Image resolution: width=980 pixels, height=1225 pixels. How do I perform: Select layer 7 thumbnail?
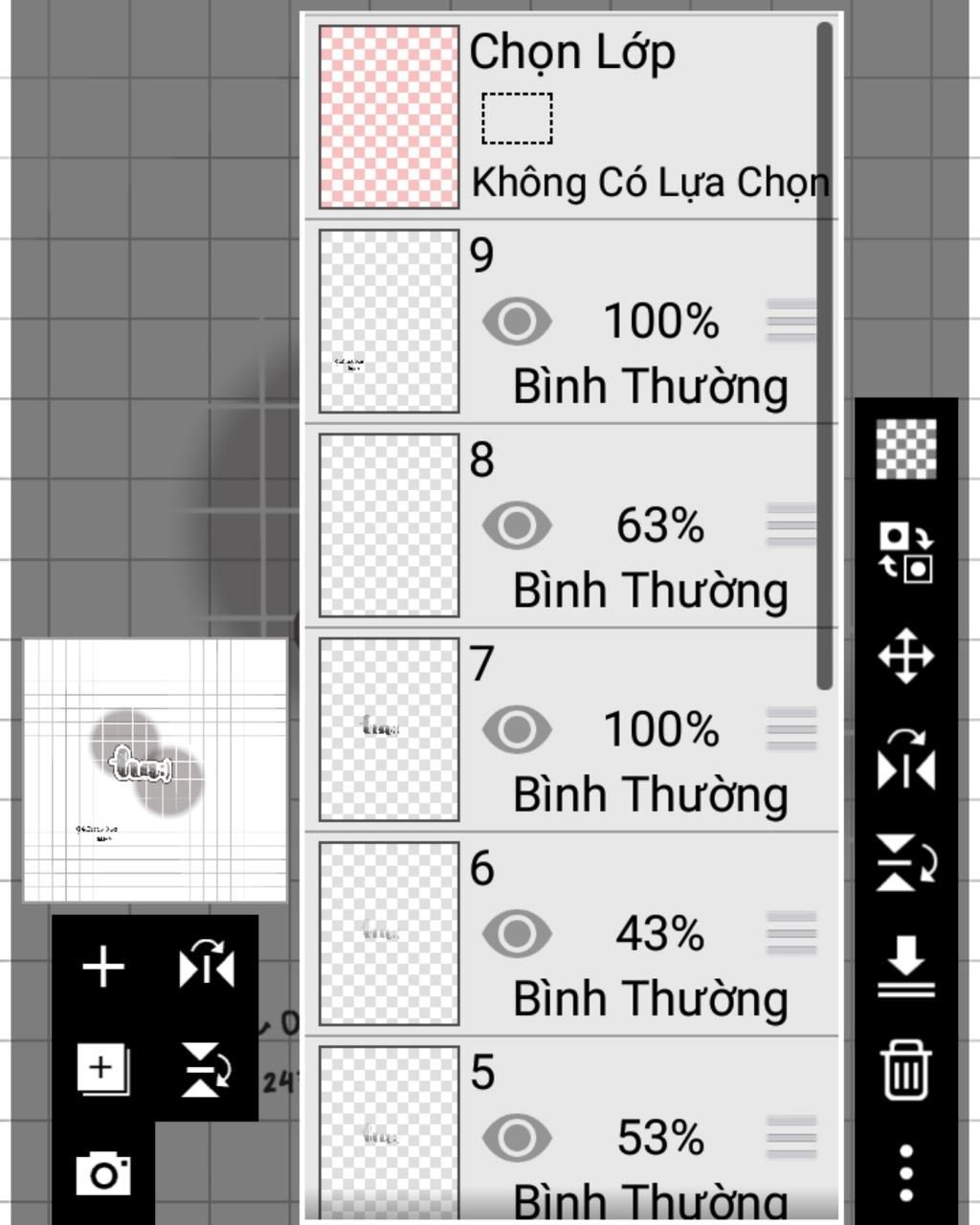pyautogui.click(x=389, y=729)
